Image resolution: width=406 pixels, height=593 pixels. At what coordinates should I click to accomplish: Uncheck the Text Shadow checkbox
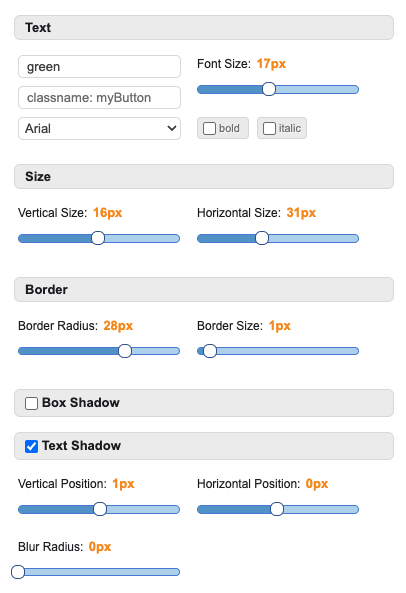pos(31,446)
